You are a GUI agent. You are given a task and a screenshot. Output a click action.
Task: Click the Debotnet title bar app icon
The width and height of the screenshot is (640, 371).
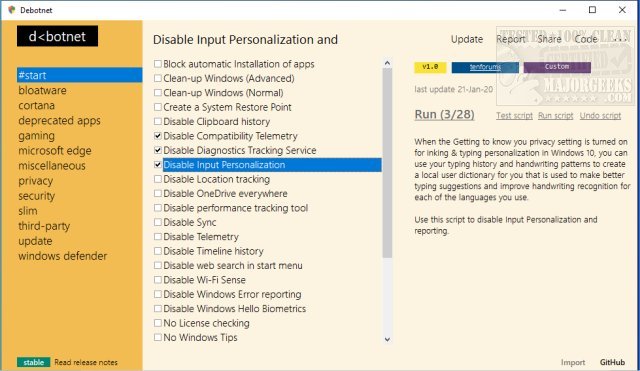(x=11, y=10)
